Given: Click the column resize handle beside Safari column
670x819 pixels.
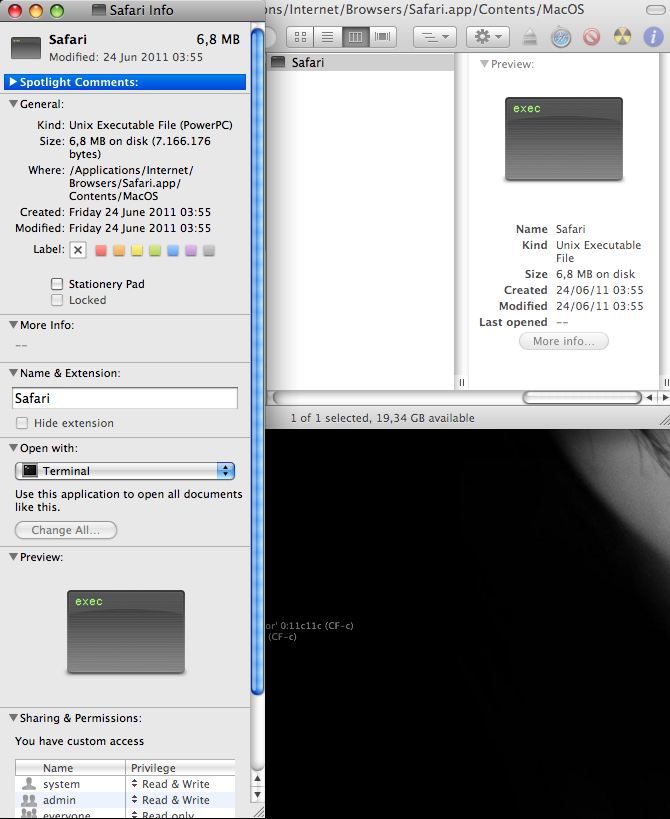Looking at the screenshot, I should 462,382.
